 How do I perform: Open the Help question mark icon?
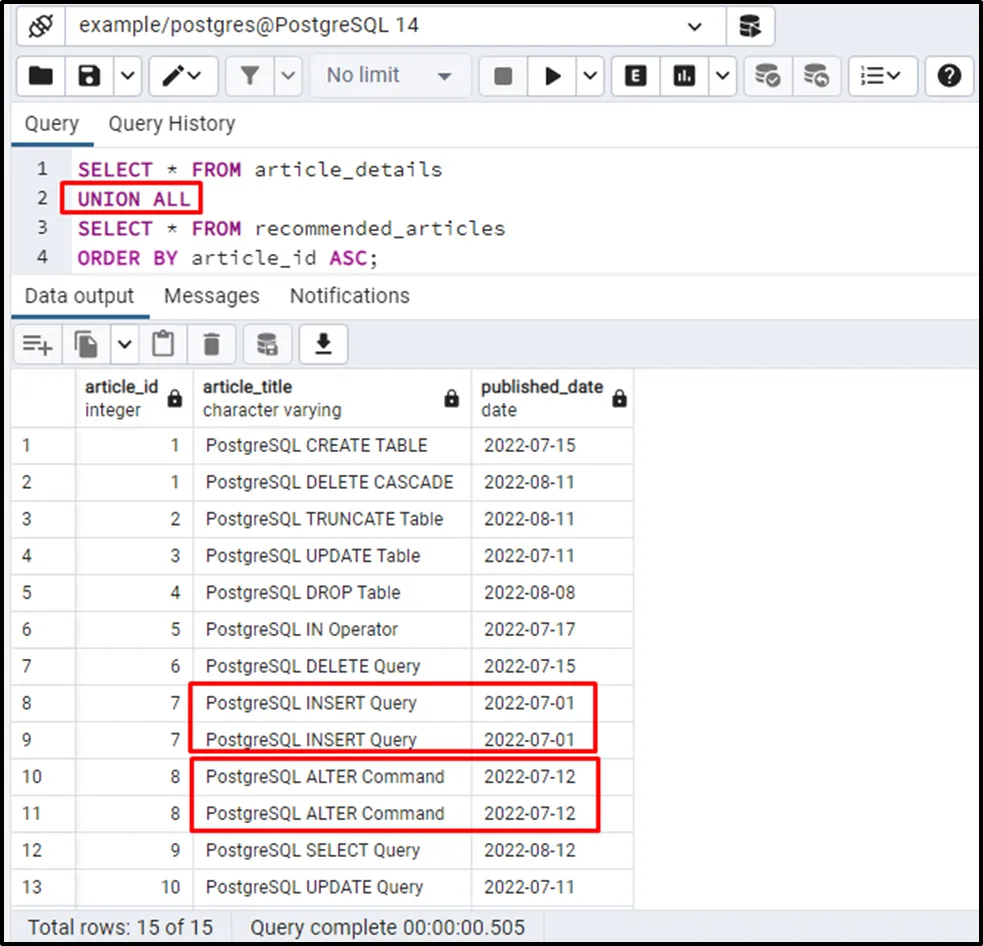pyautogui.click(x=949, y=76)
